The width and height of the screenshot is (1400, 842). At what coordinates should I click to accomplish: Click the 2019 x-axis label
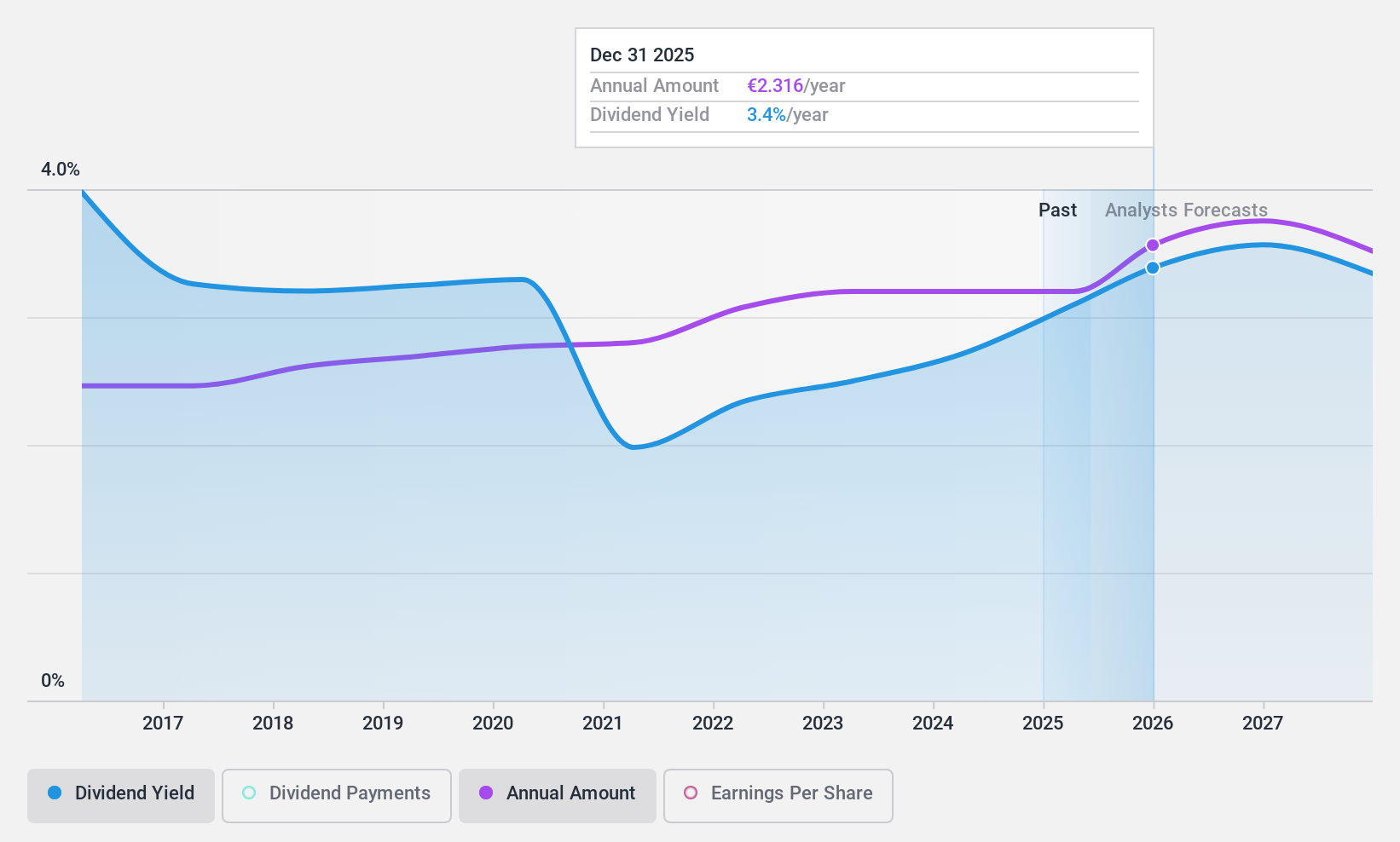click(383, 724)
